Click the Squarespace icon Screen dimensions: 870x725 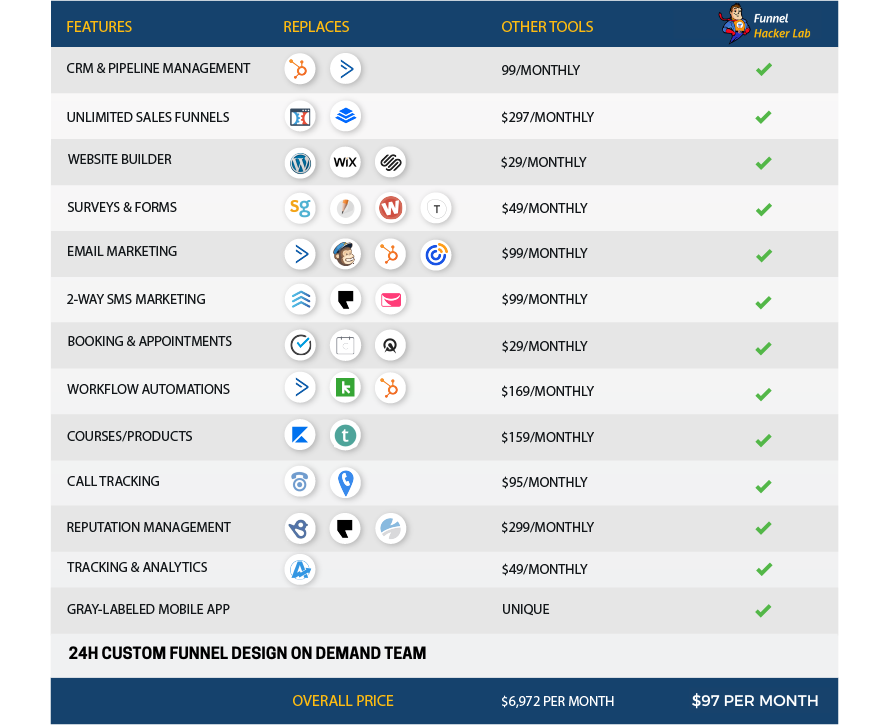coord(391,163)
